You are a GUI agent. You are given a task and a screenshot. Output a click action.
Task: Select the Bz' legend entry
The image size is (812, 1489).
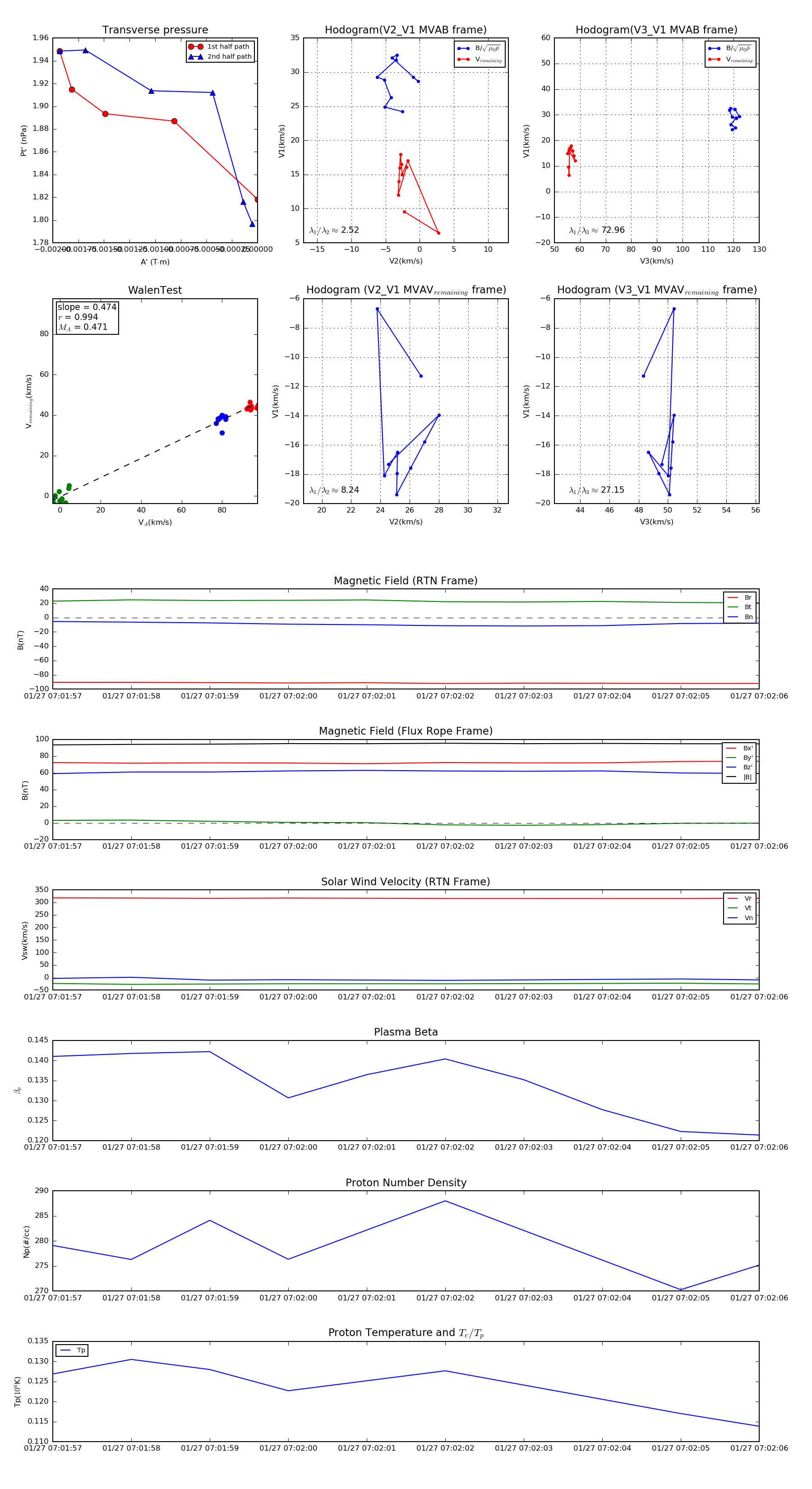coord(739,767)
